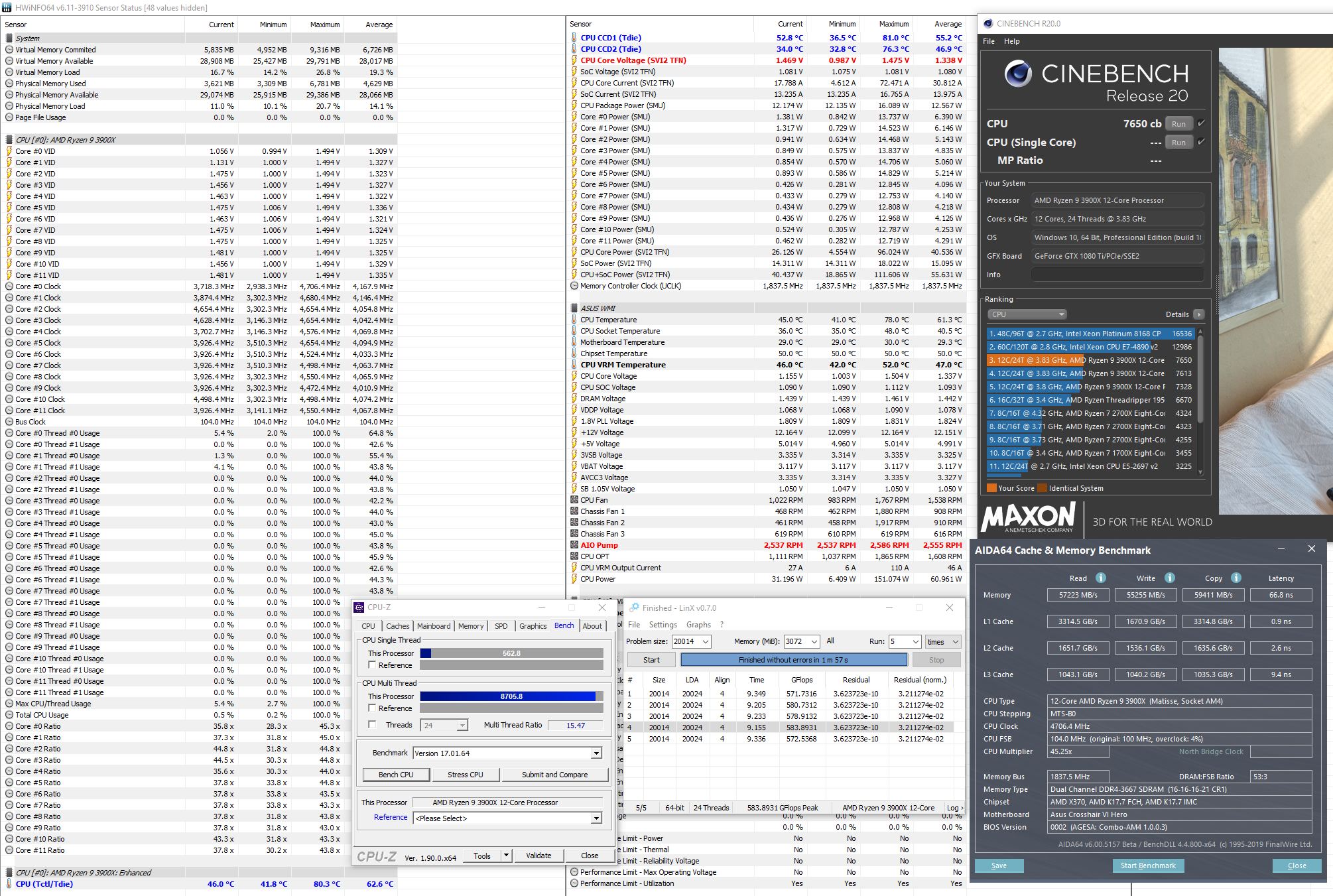
Task: Expand the CPU ranking dropdown in Cinebench
Action: click(x=1027, y=314)
